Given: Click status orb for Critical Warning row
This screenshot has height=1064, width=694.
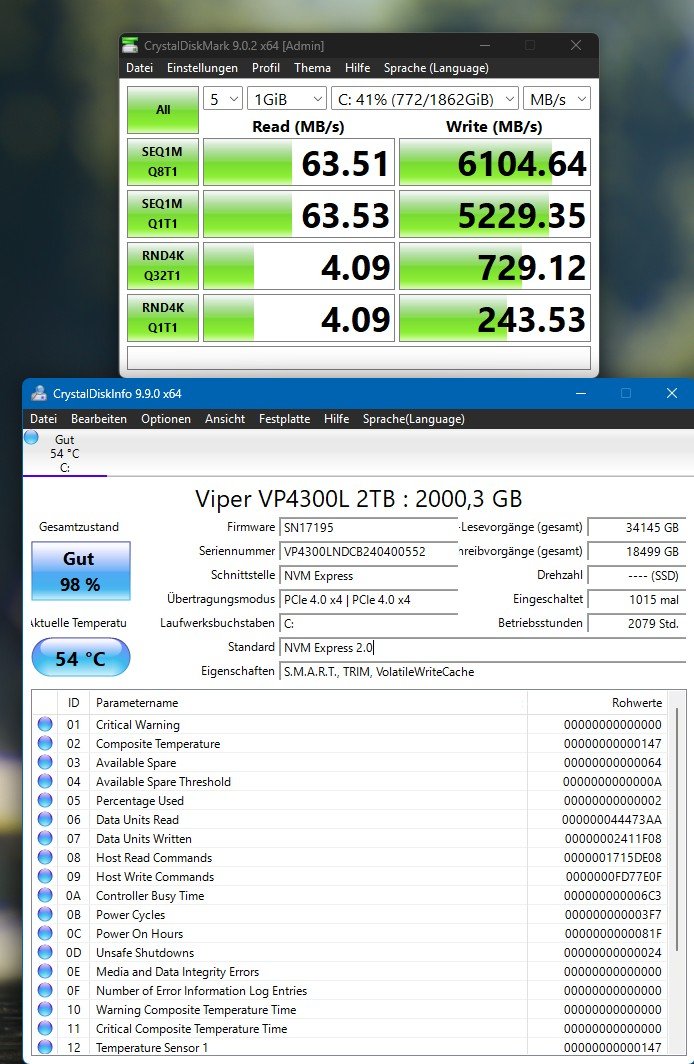Looking at the screenshot, I should 45,724.
